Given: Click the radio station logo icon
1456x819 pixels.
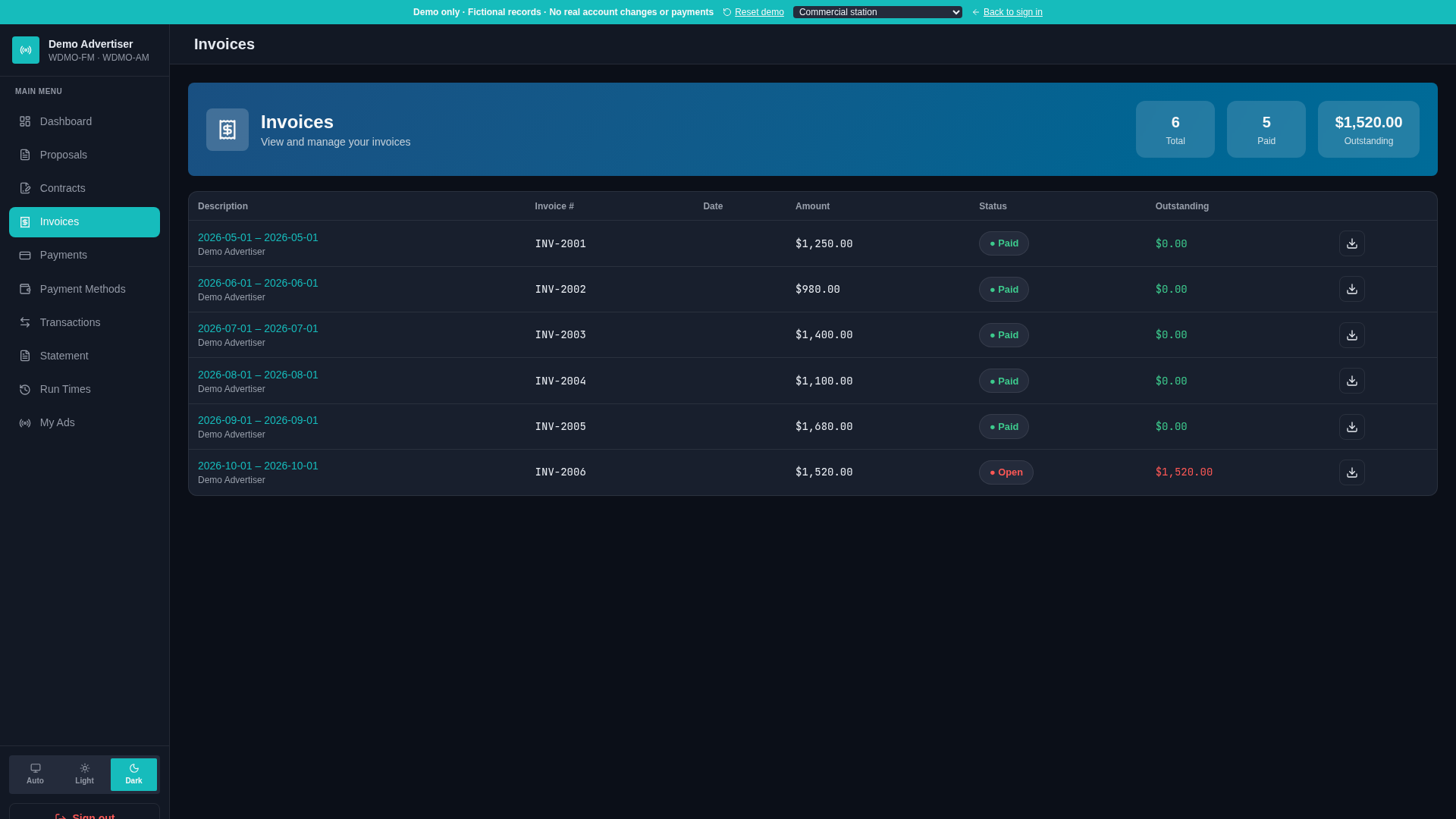Looking at the screenshot, I should (x=26, y=50).
